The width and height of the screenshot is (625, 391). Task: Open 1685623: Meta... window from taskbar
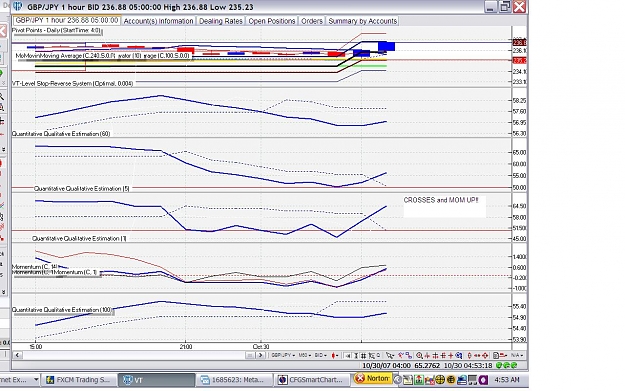click(234, 380)
